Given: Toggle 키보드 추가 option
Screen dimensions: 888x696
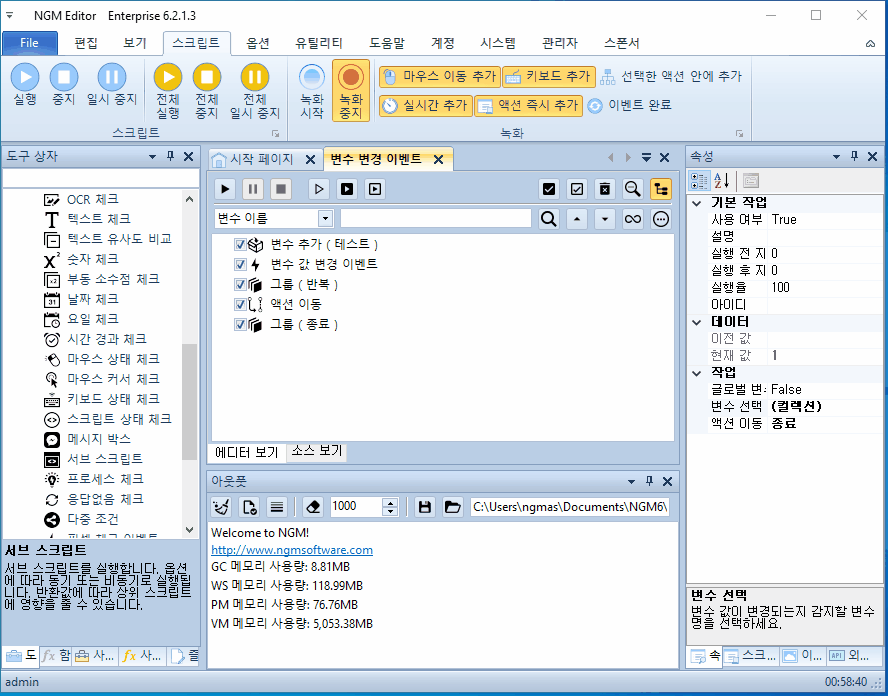Looking at the screenshot, I should coord(549,76).
